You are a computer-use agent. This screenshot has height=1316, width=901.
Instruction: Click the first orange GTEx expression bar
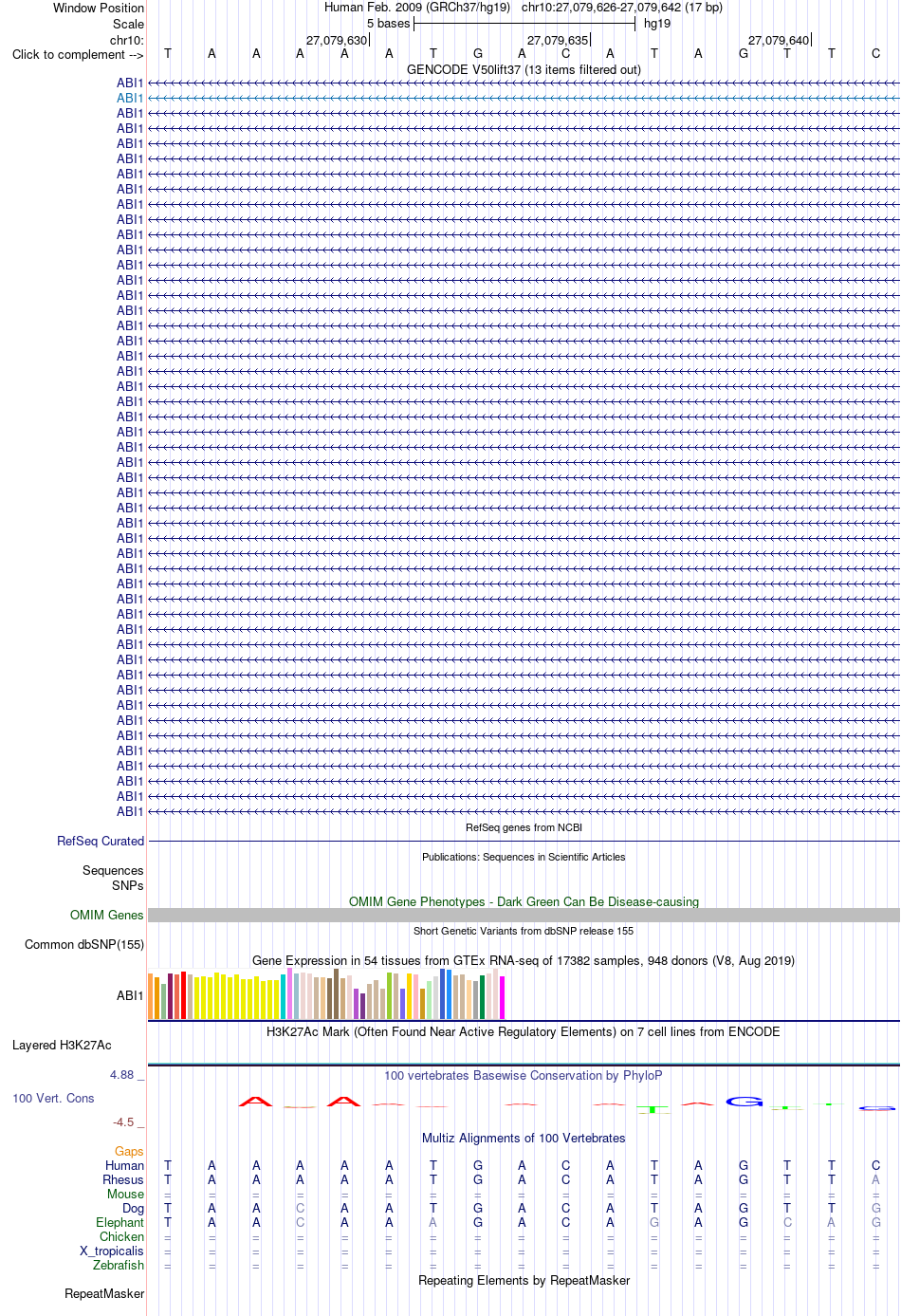[151, 996]
